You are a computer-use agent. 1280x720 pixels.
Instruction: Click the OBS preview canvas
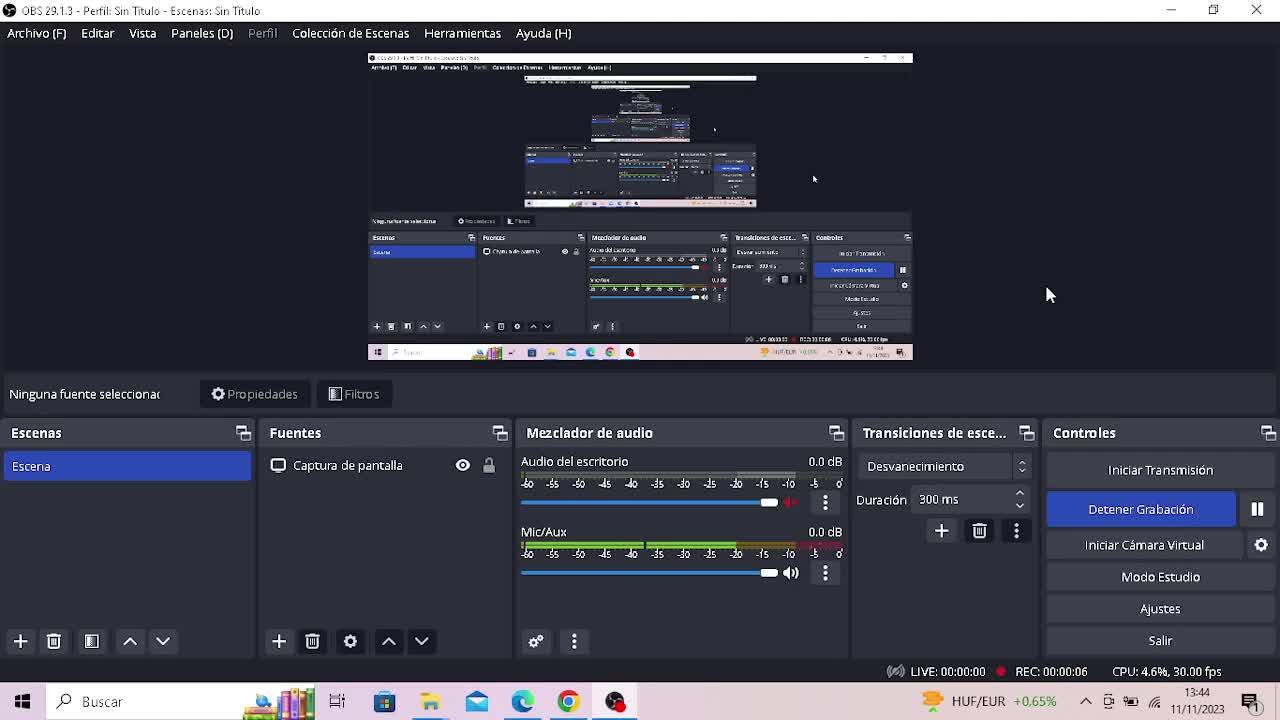pos(640,207)
